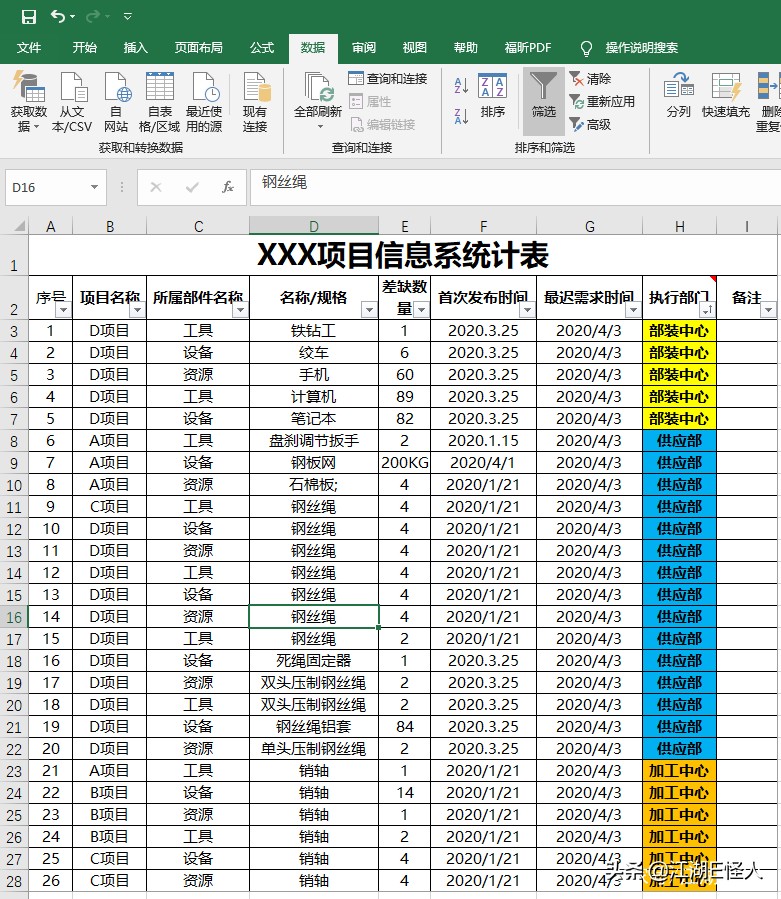Open the 备注 filter dropdown

point(768,310)
